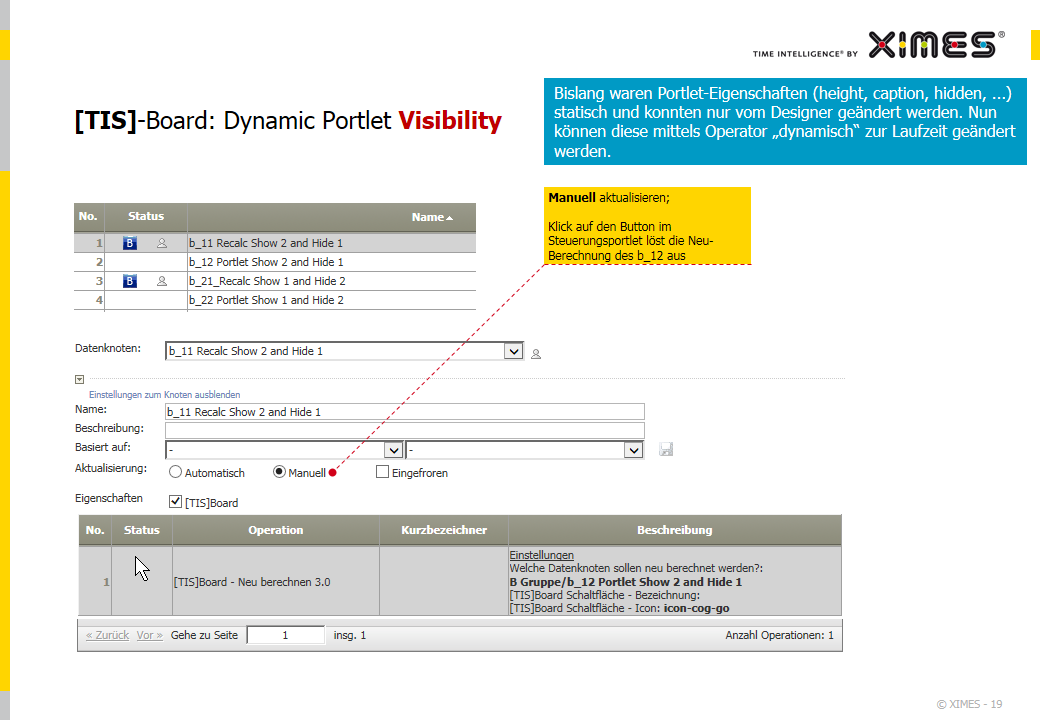
Task: Click the XIMES logo
Action: click(x=936, y=44)
